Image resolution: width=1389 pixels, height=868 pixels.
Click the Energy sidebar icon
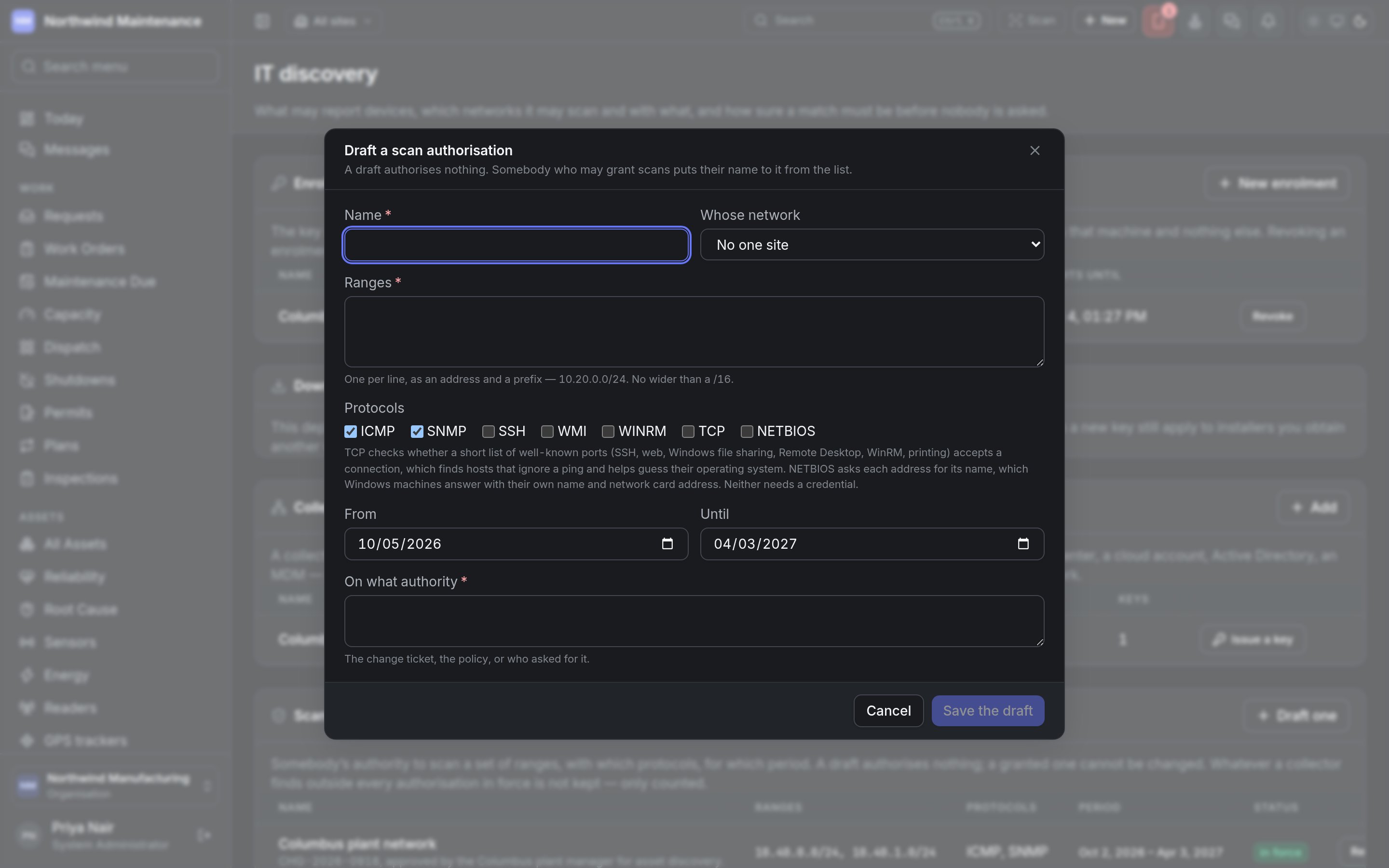[x=27, y=675]
